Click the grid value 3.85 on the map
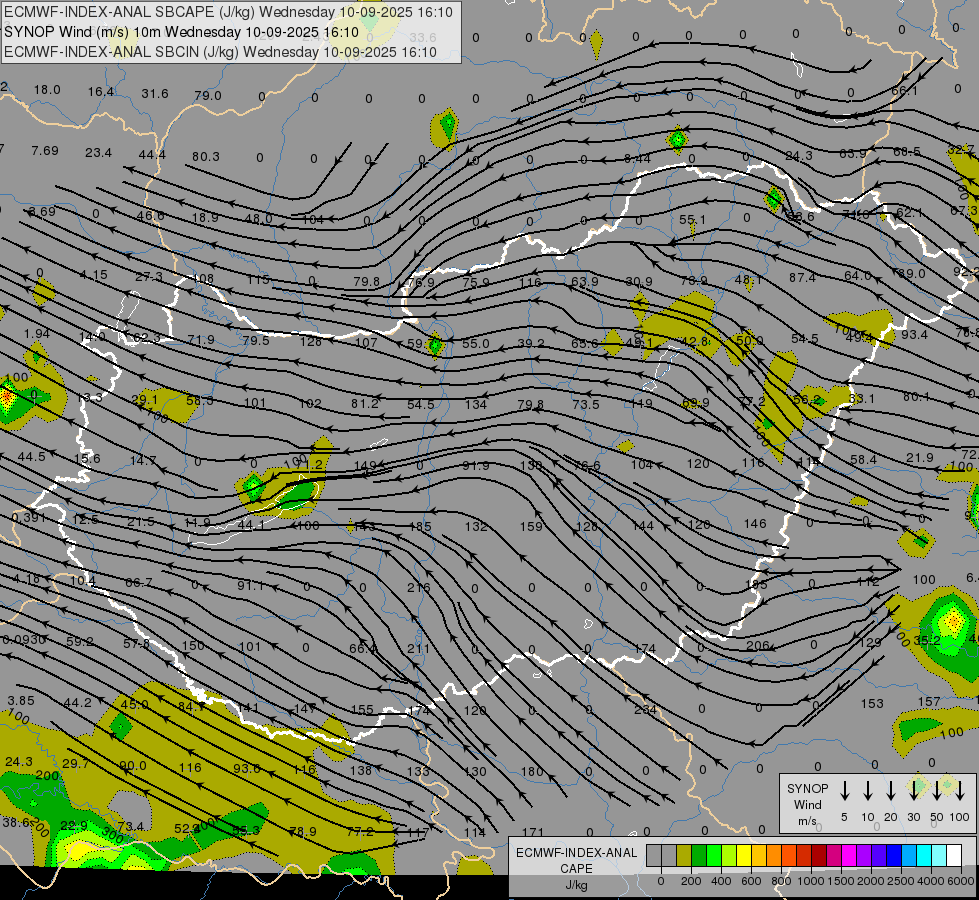The height and width of the screenshot is (900, 979). (x=21, y=701)
